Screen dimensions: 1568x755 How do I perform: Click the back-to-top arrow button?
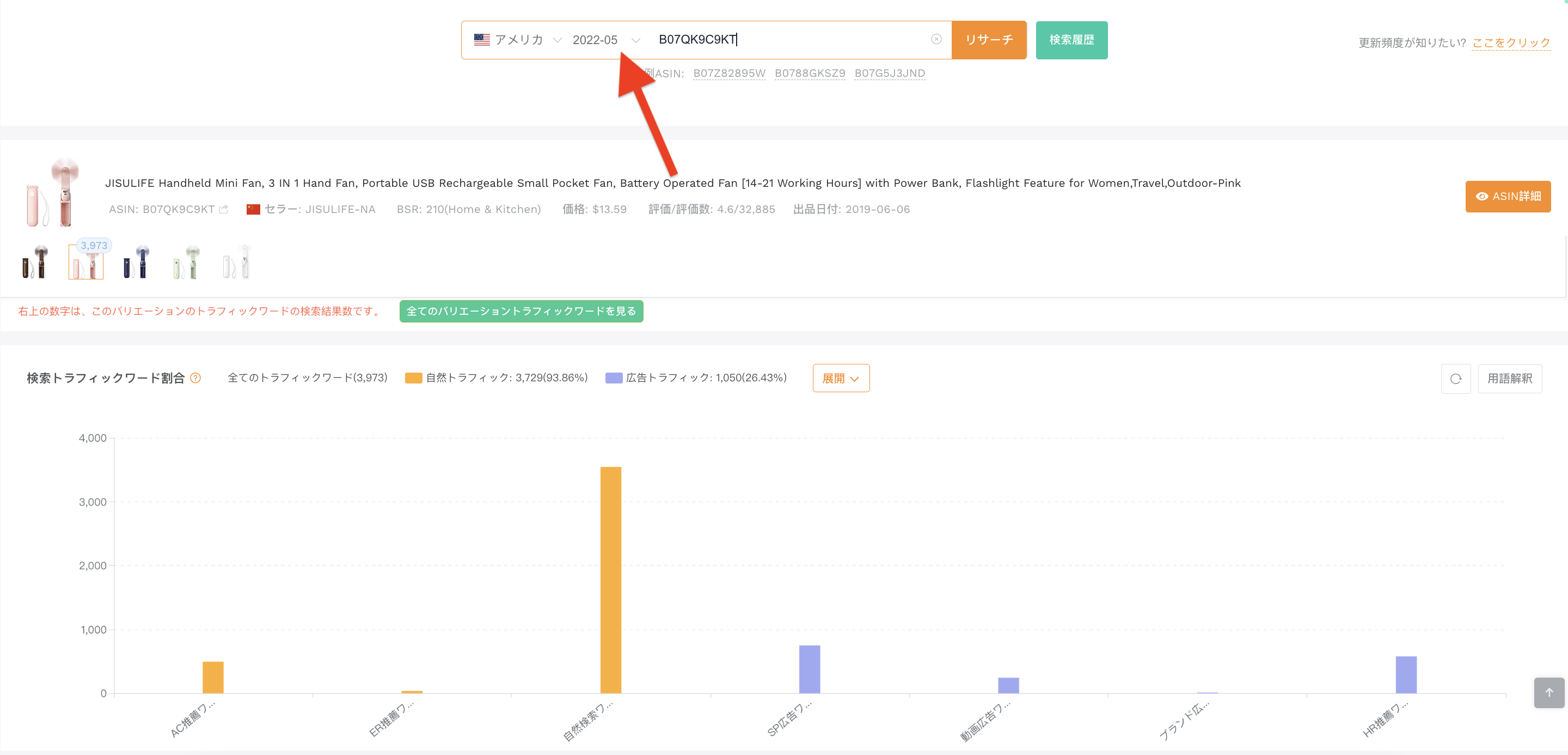1549,693
